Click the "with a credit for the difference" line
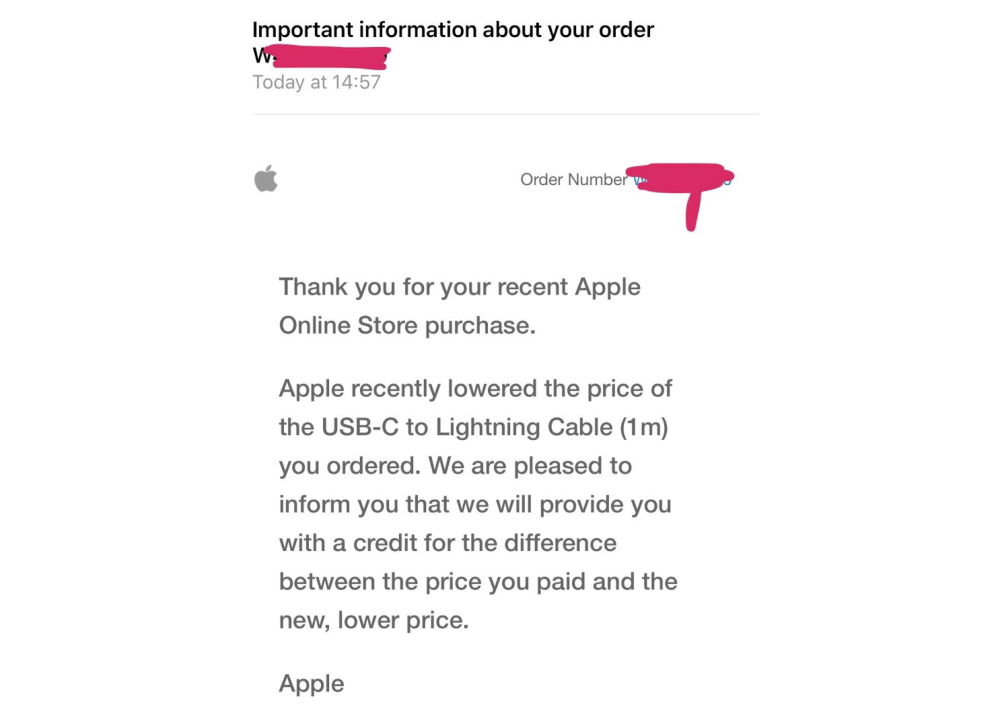The width and height of the screenshot is (1000, 707). click(x=447, y=544)
